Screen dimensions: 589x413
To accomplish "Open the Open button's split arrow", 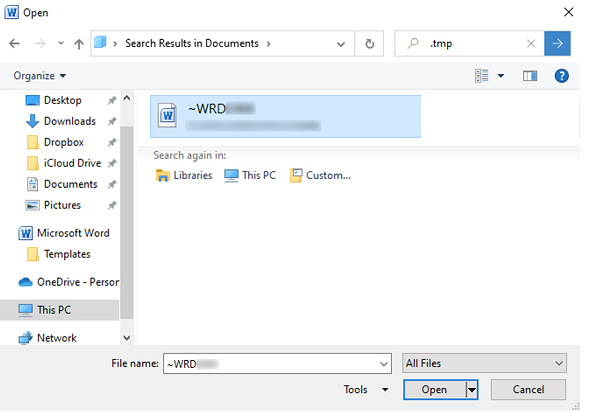I will (x=472, y=390).
